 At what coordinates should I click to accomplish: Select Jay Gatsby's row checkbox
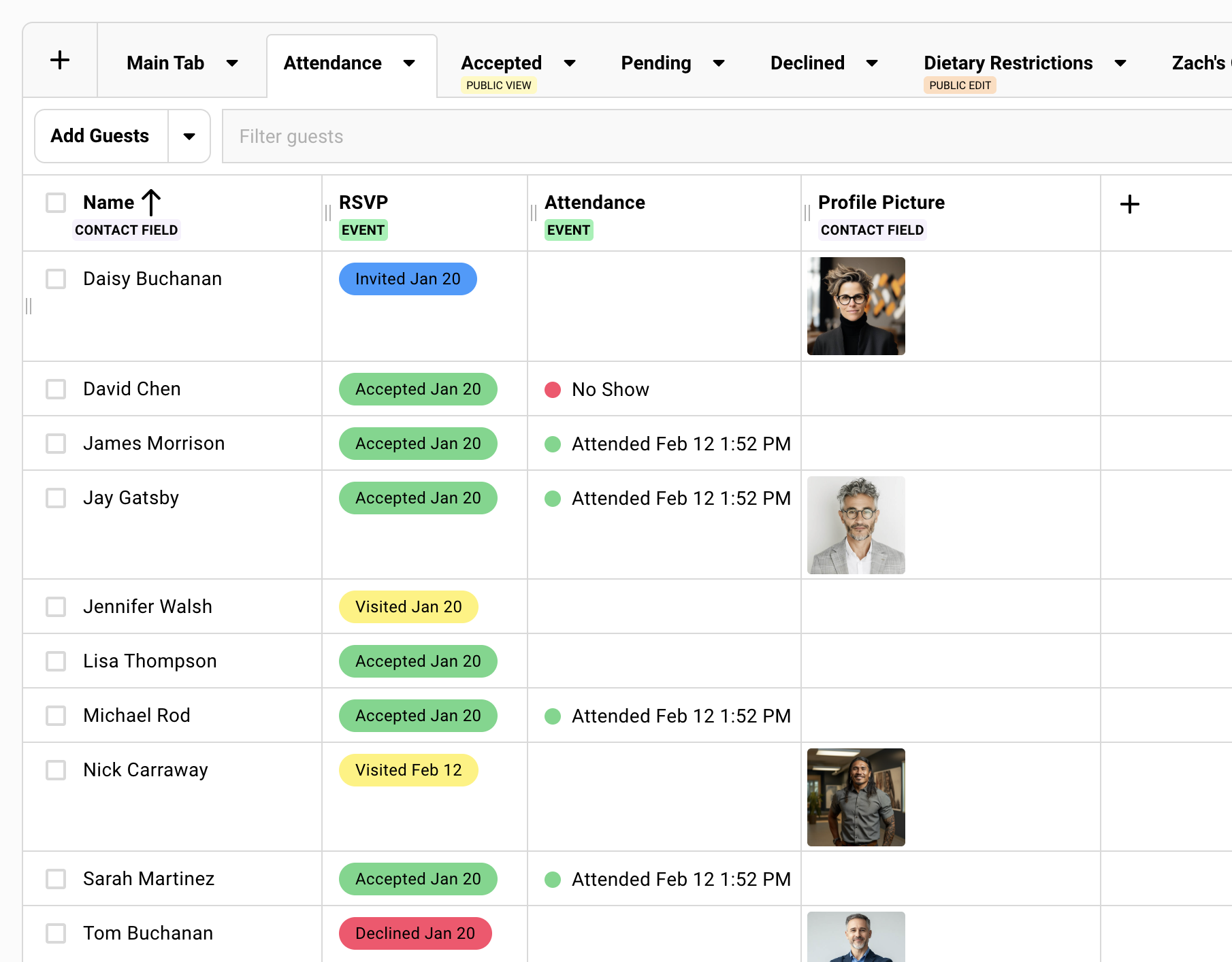pos(55,498)
